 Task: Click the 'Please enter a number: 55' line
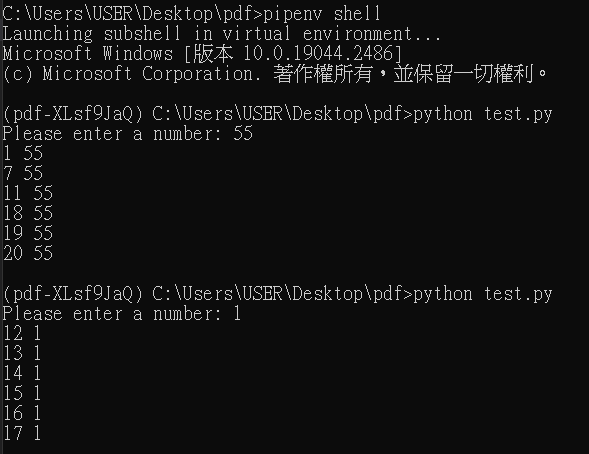pos(128,134)
